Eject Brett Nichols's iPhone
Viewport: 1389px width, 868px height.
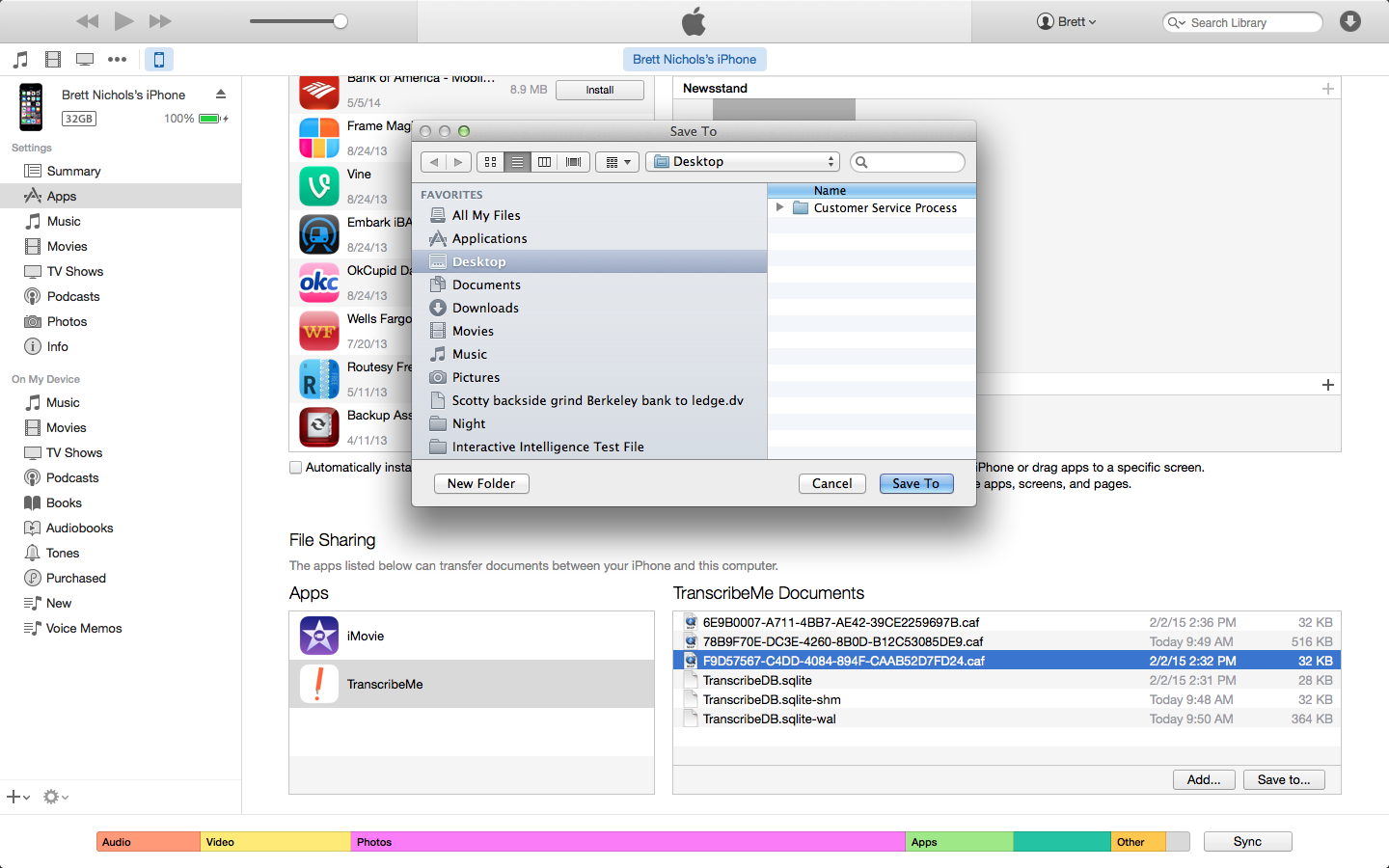[x=221, y=95]
